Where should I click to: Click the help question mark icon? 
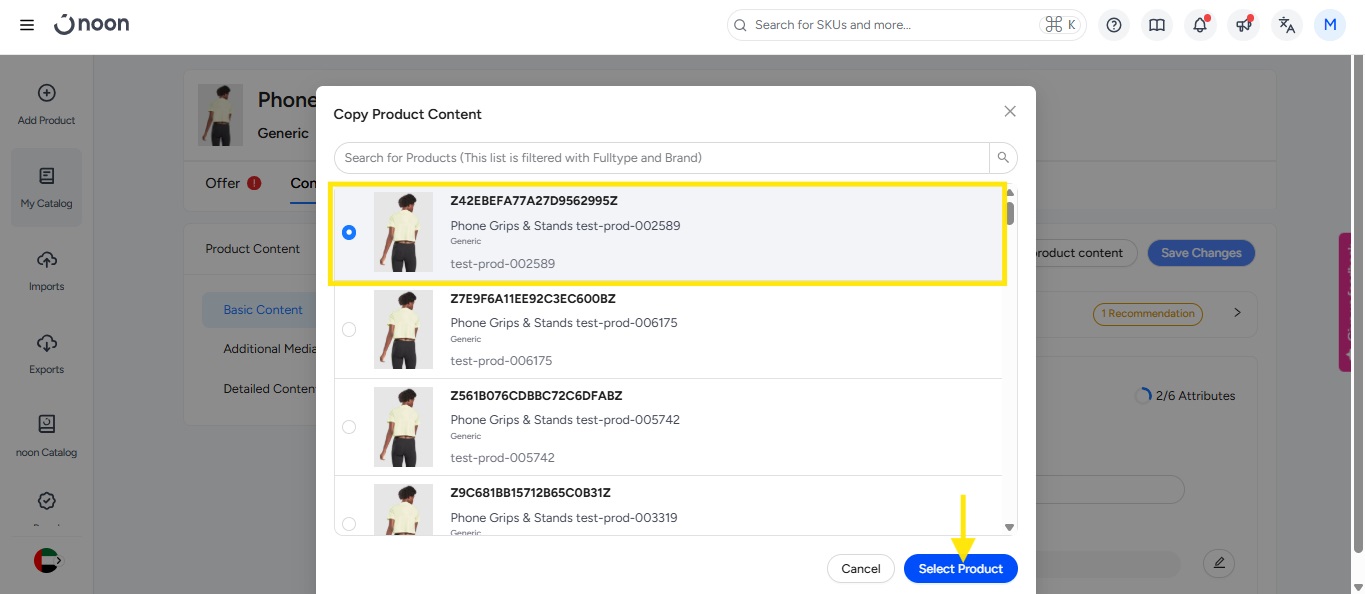tap(1114, 25)
